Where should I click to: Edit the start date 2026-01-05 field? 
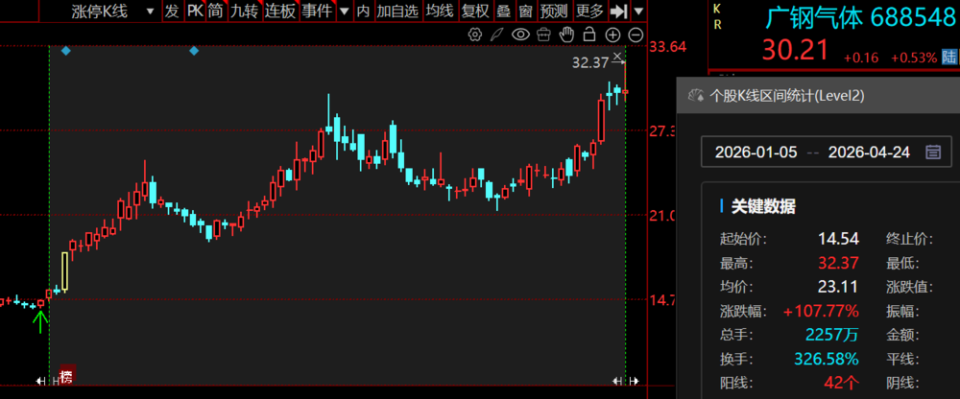pyautogui.click(x=756, y=152)
